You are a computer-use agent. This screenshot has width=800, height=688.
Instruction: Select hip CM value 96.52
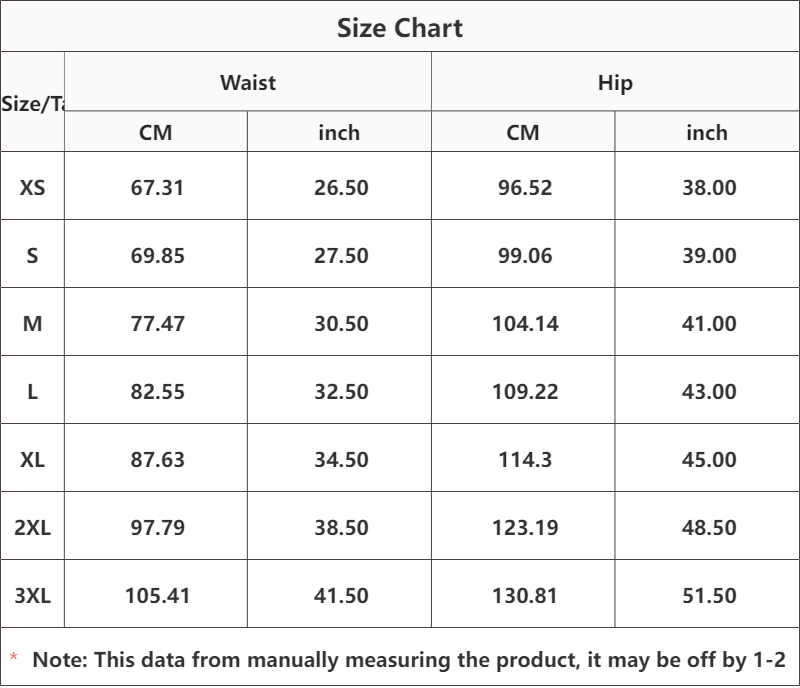[525, 187]
